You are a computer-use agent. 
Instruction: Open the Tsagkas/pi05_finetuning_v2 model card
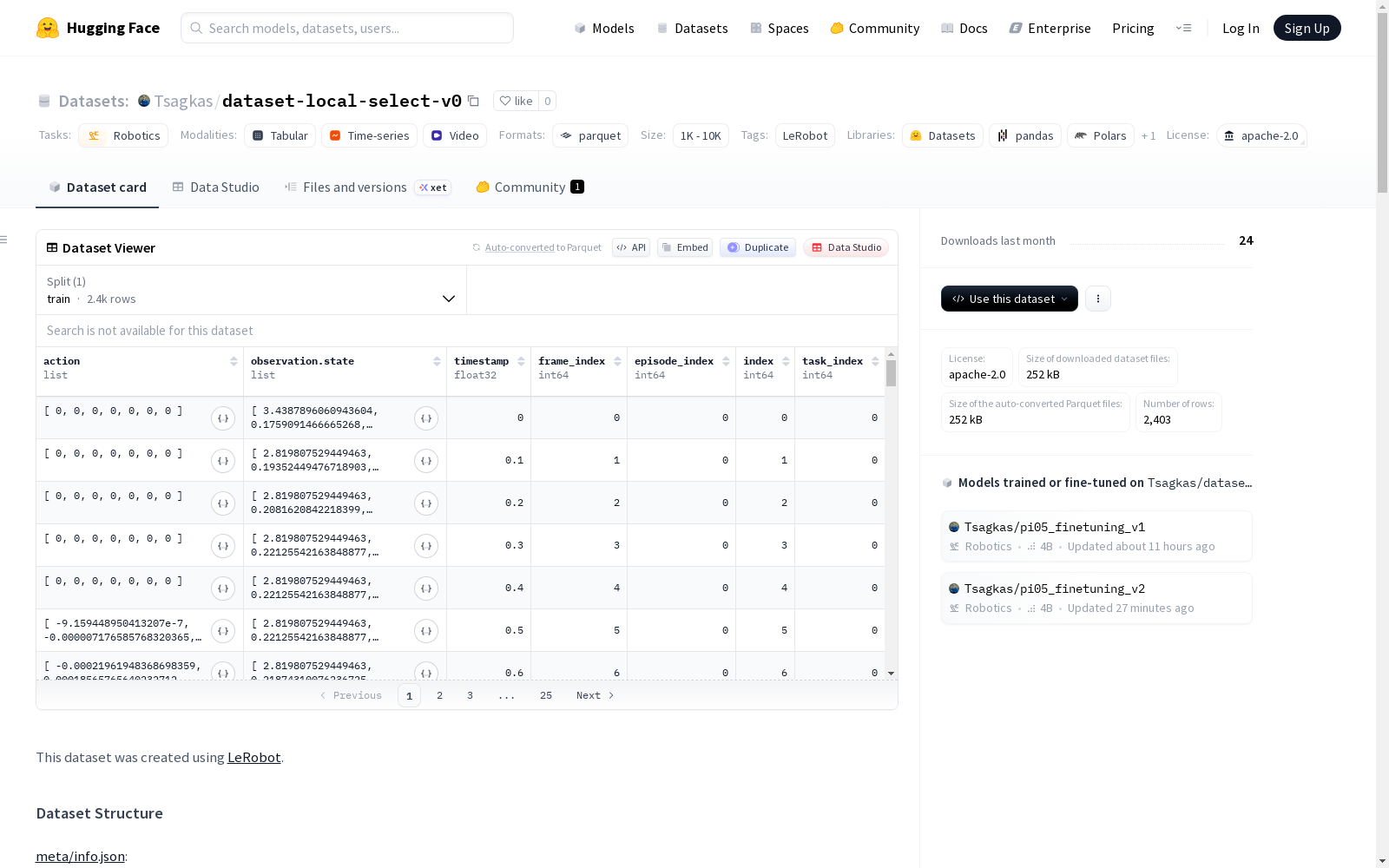pos(1096,598)
